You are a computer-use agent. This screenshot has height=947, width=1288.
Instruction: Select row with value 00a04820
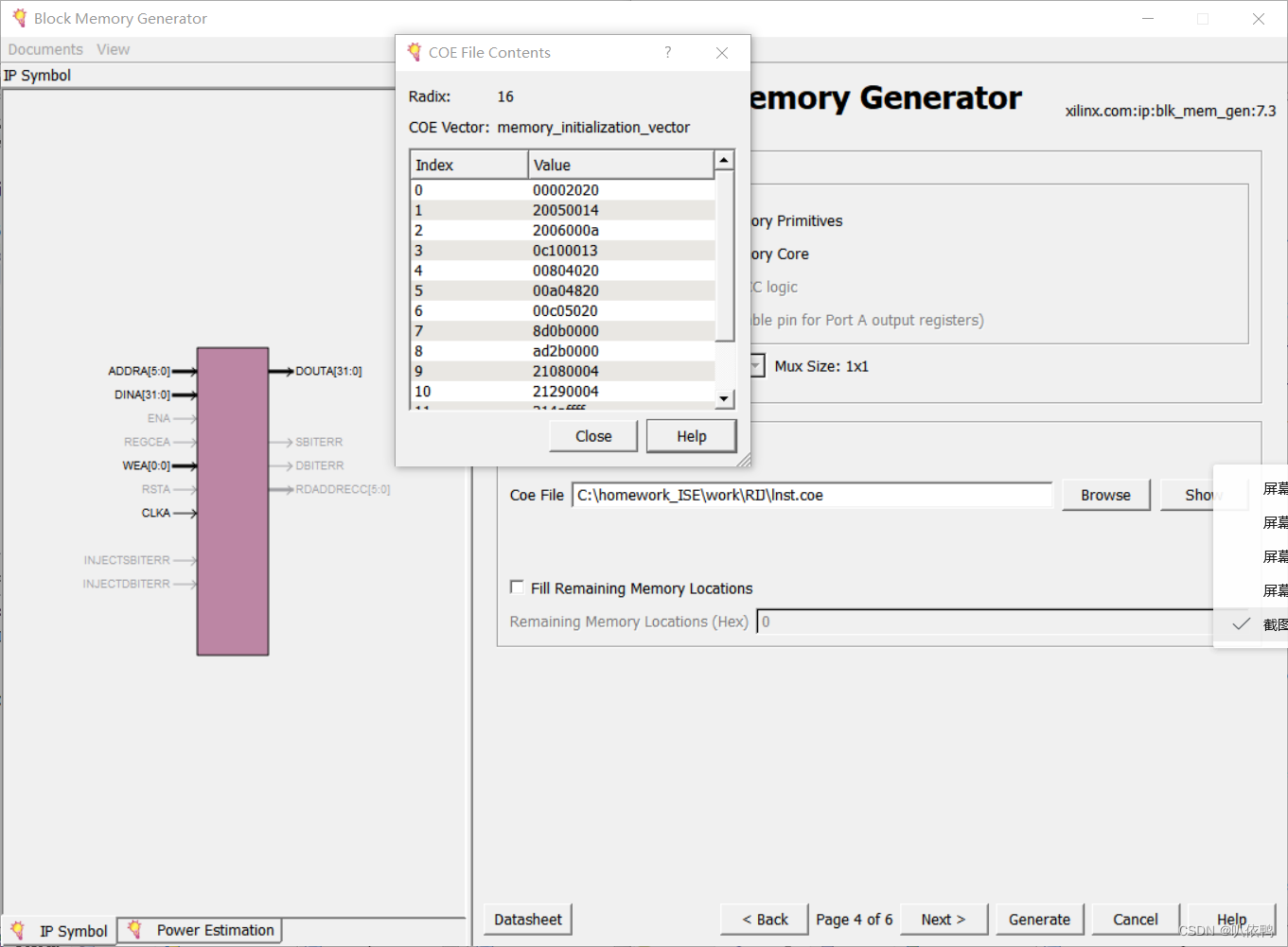coord(563,290)
